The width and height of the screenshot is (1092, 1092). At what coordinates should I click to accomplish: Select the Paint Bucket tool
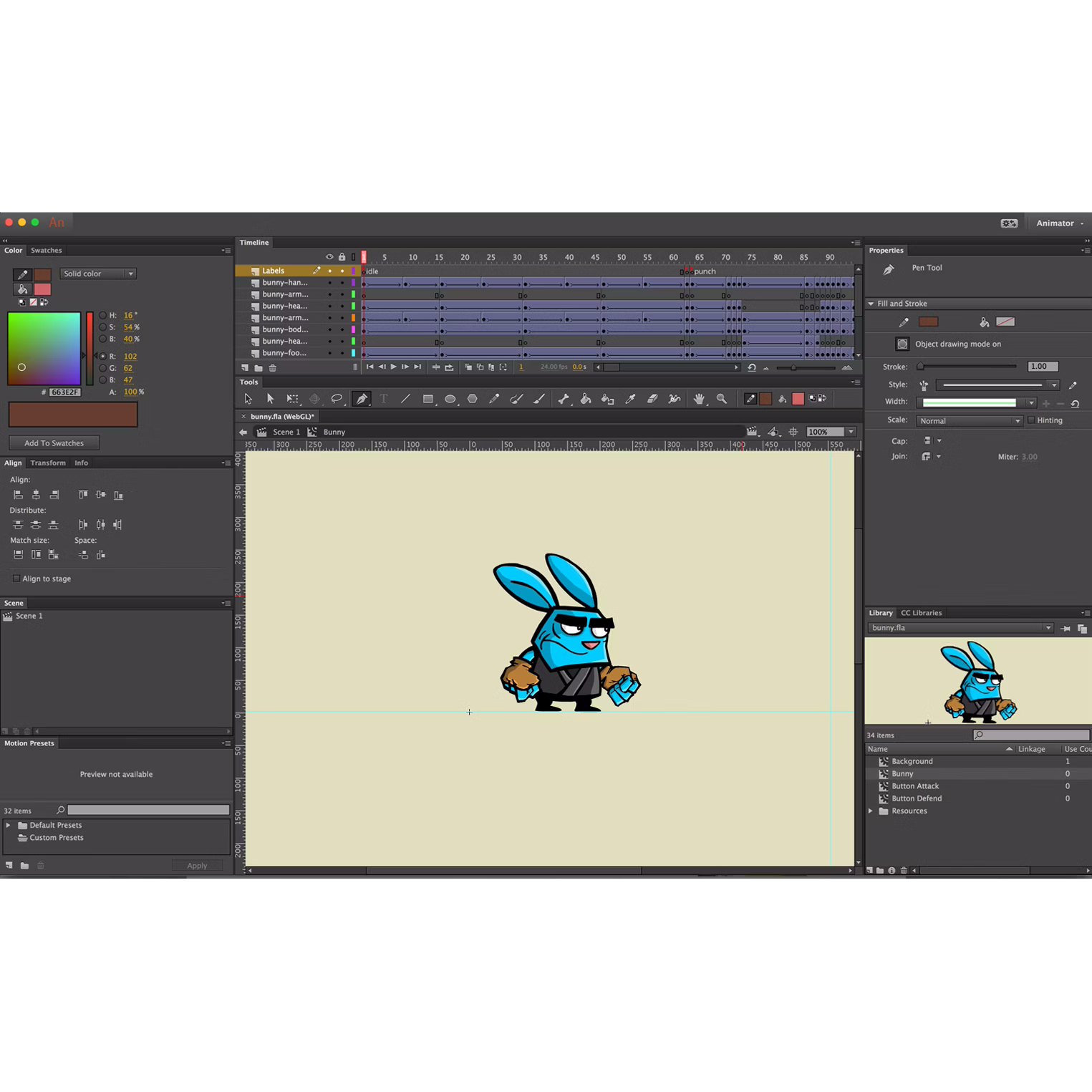(x=586, y=399)
